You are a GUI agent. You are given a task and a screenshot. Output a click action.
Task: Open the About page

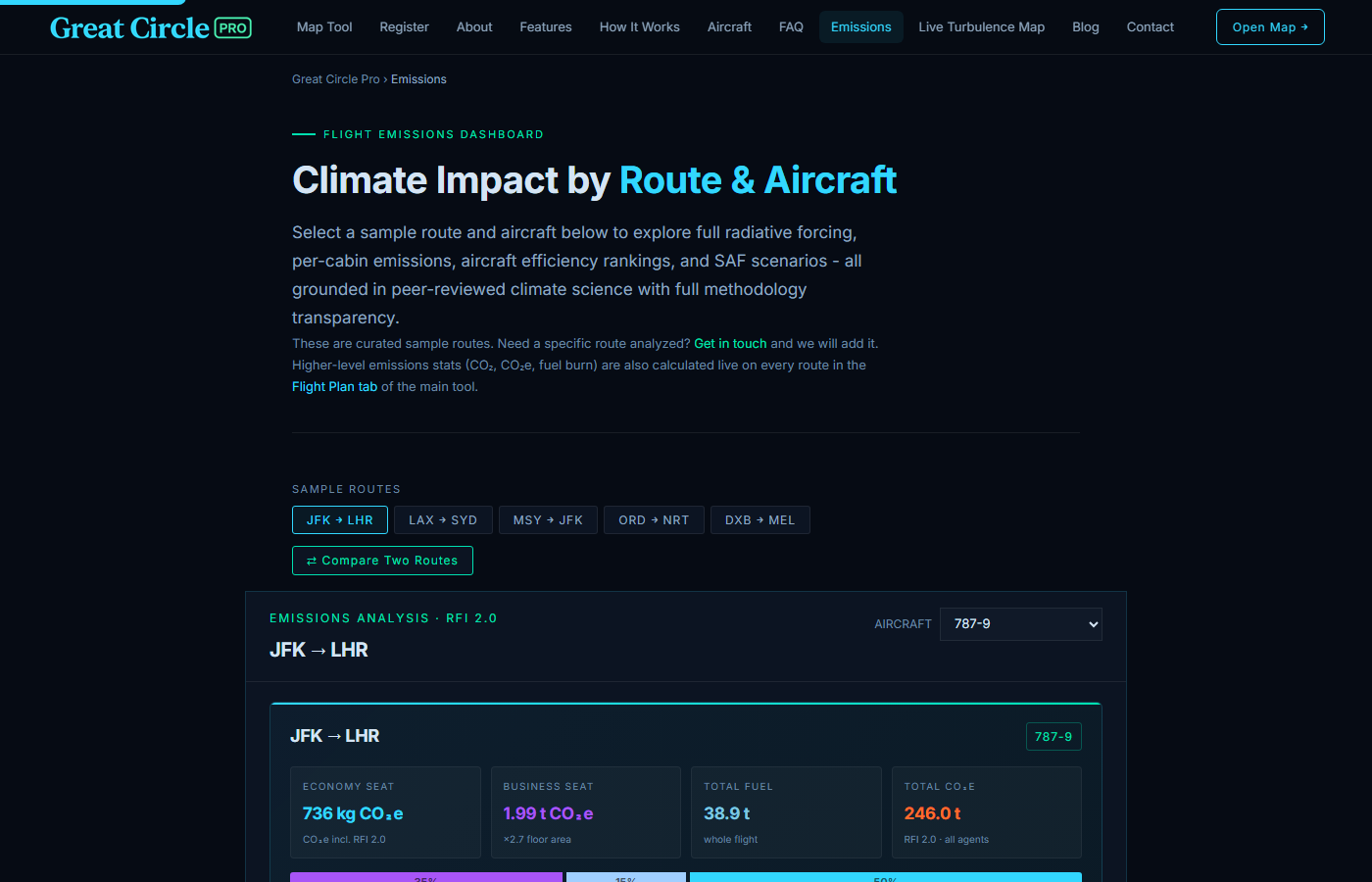click(x=474, y=27)
